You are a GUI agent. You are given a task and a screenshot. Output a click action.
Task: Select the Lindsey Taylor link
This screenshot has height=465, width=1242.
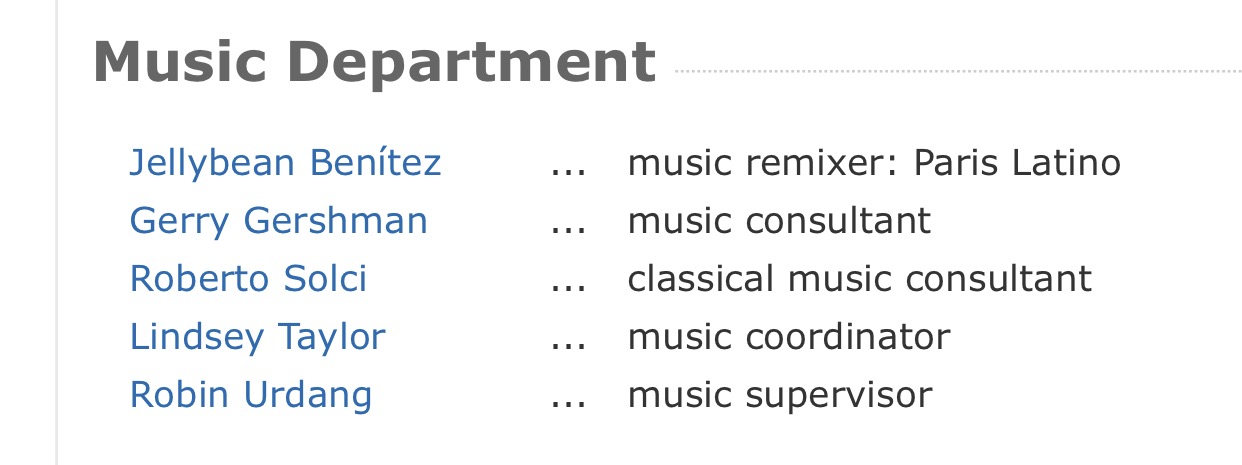pos(257,337)
